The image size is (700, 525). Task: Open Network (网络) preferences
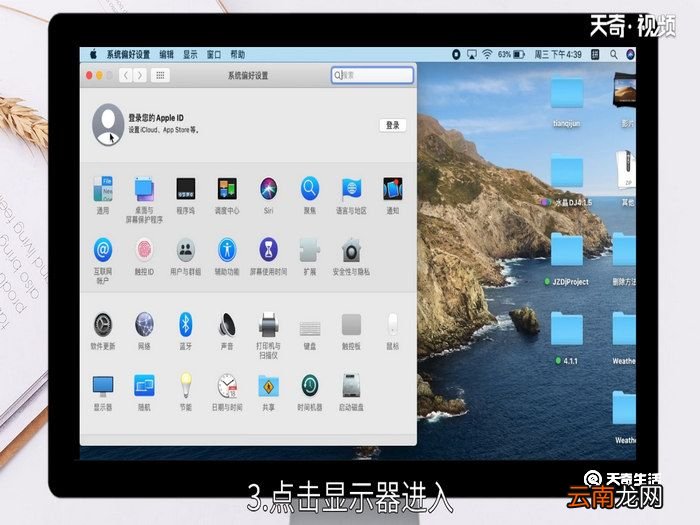144,325
